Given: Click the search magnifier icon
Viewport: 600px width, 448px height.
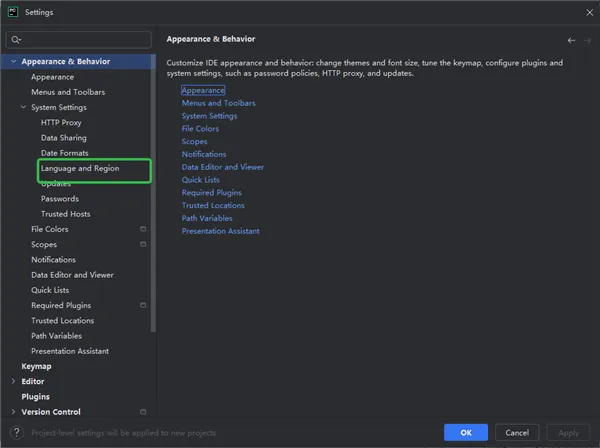Looking at the screenshot, I should [15, 40].
